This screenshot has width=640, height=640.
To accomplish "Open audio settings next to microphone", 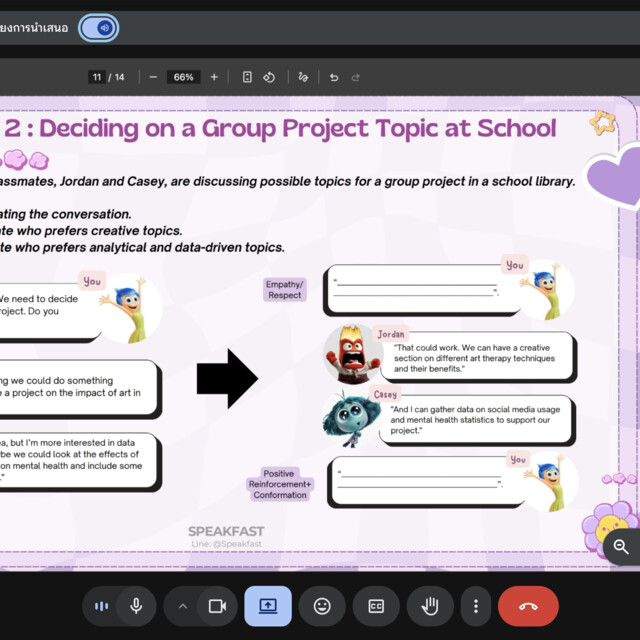I will tap(101, 606).
